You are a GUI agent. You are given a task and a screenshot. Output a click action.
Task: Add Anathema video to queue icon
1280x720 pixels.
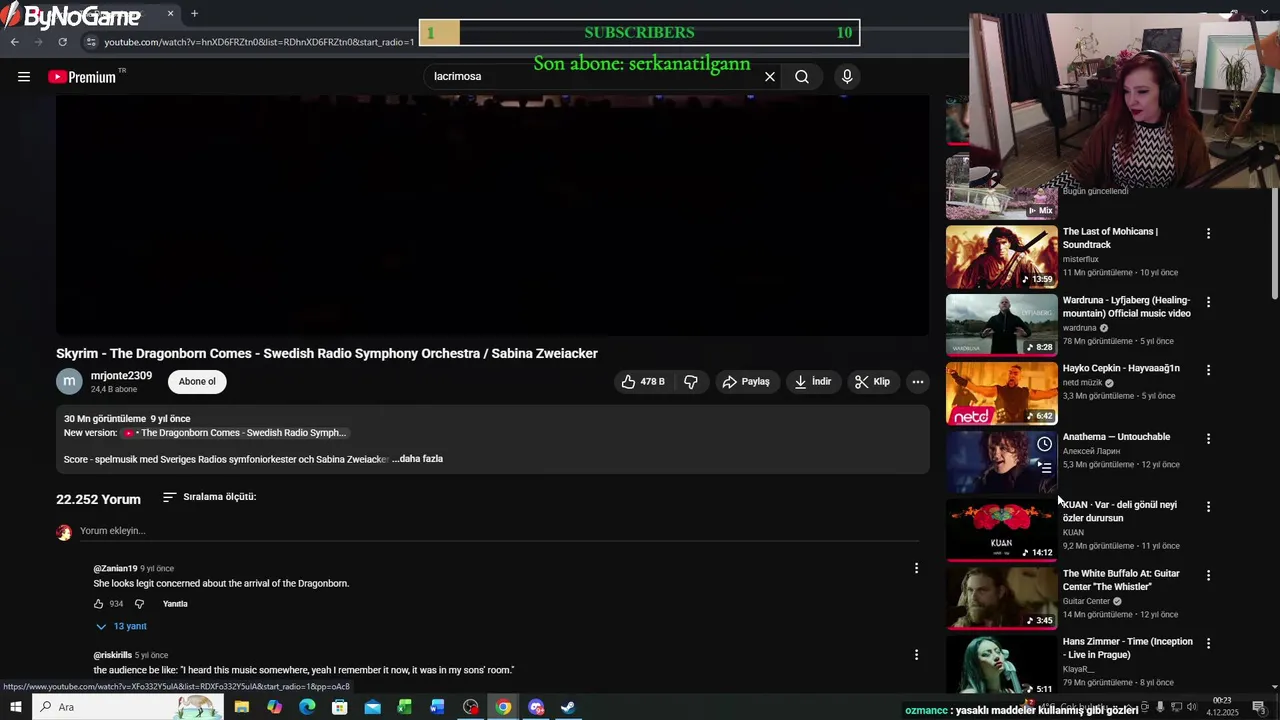pos(1044,467)
